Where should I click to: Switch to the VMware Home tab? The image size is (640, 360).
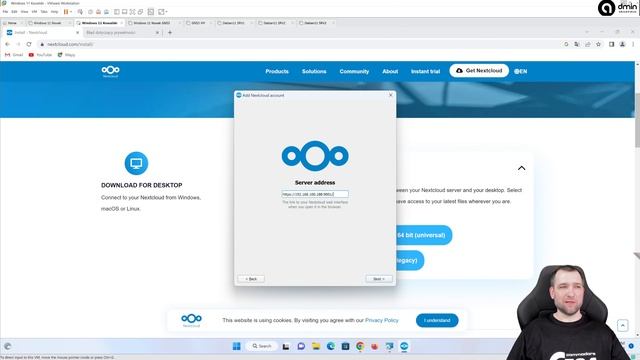[x=12, y=23]
